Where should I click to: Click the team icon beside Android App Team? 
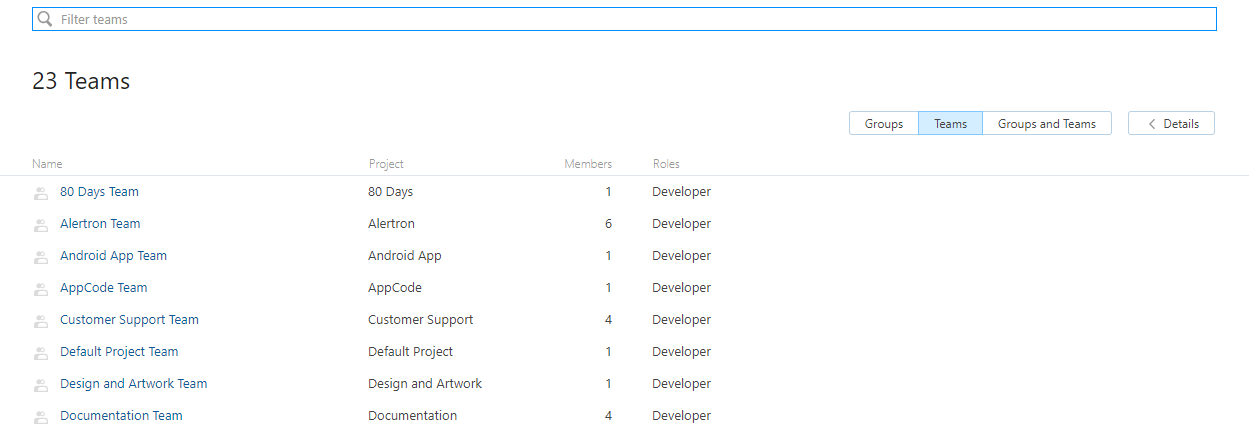[41, 257]
